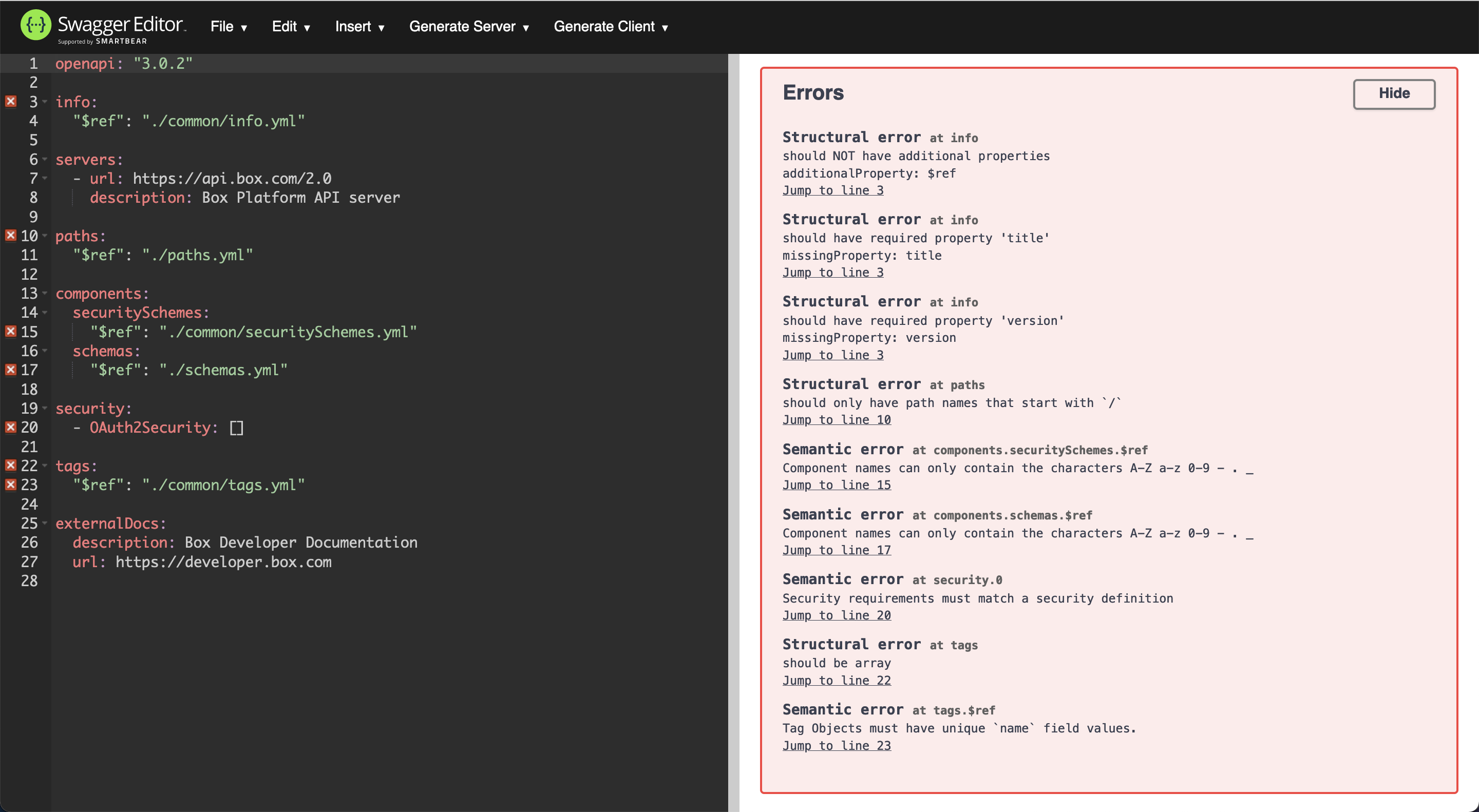Collapse the servers block fold arrow
Image resolution: width=1479 pixels, height=812 pixels.
(x=45, y=160)
